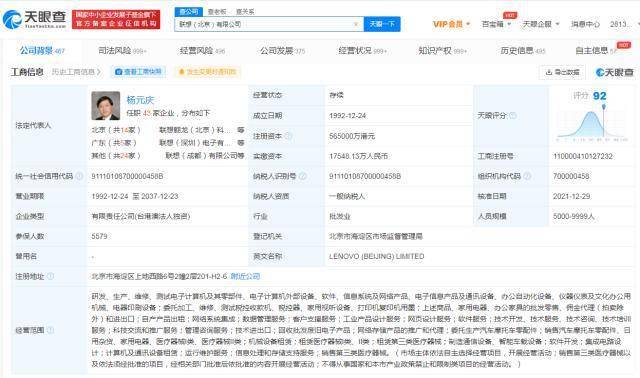
Task: Open 杨元庆's profile photo
Action: [x=106, y=106]
